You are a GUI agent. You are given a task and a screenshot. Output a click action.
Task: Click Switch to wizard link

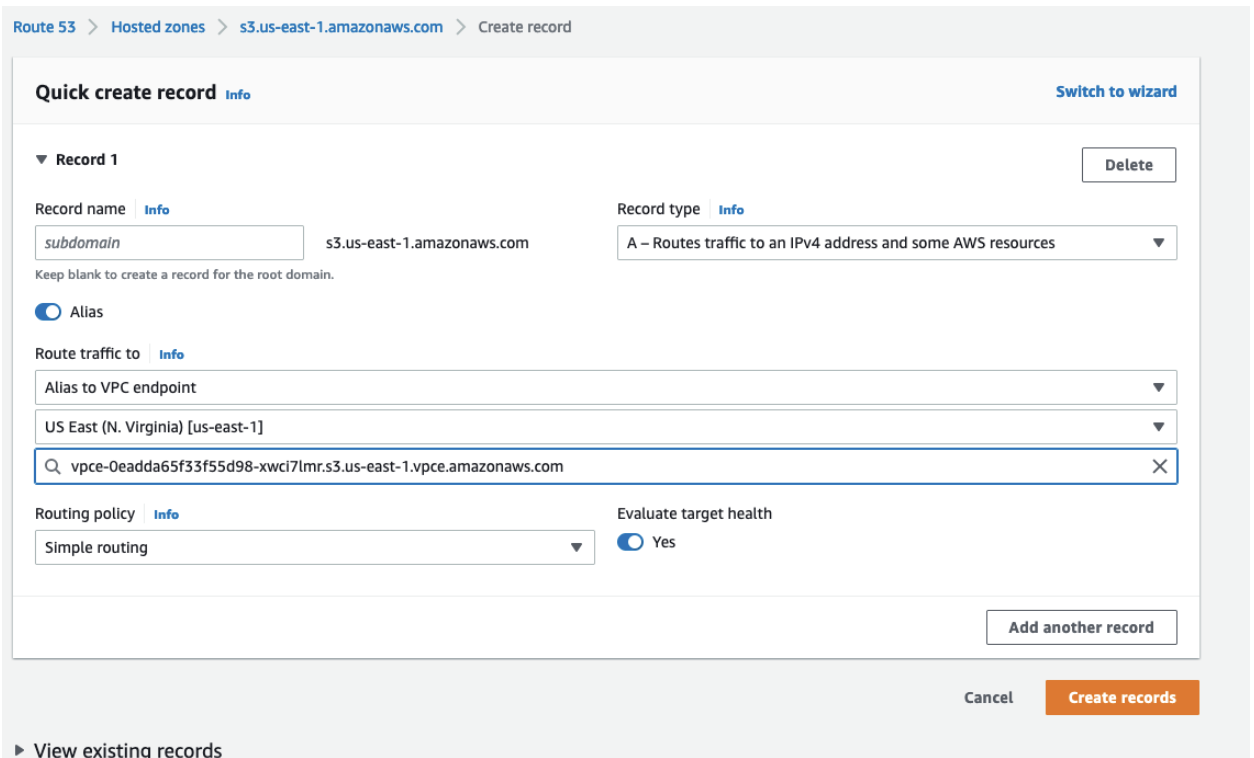click(x=1116, y=91)
